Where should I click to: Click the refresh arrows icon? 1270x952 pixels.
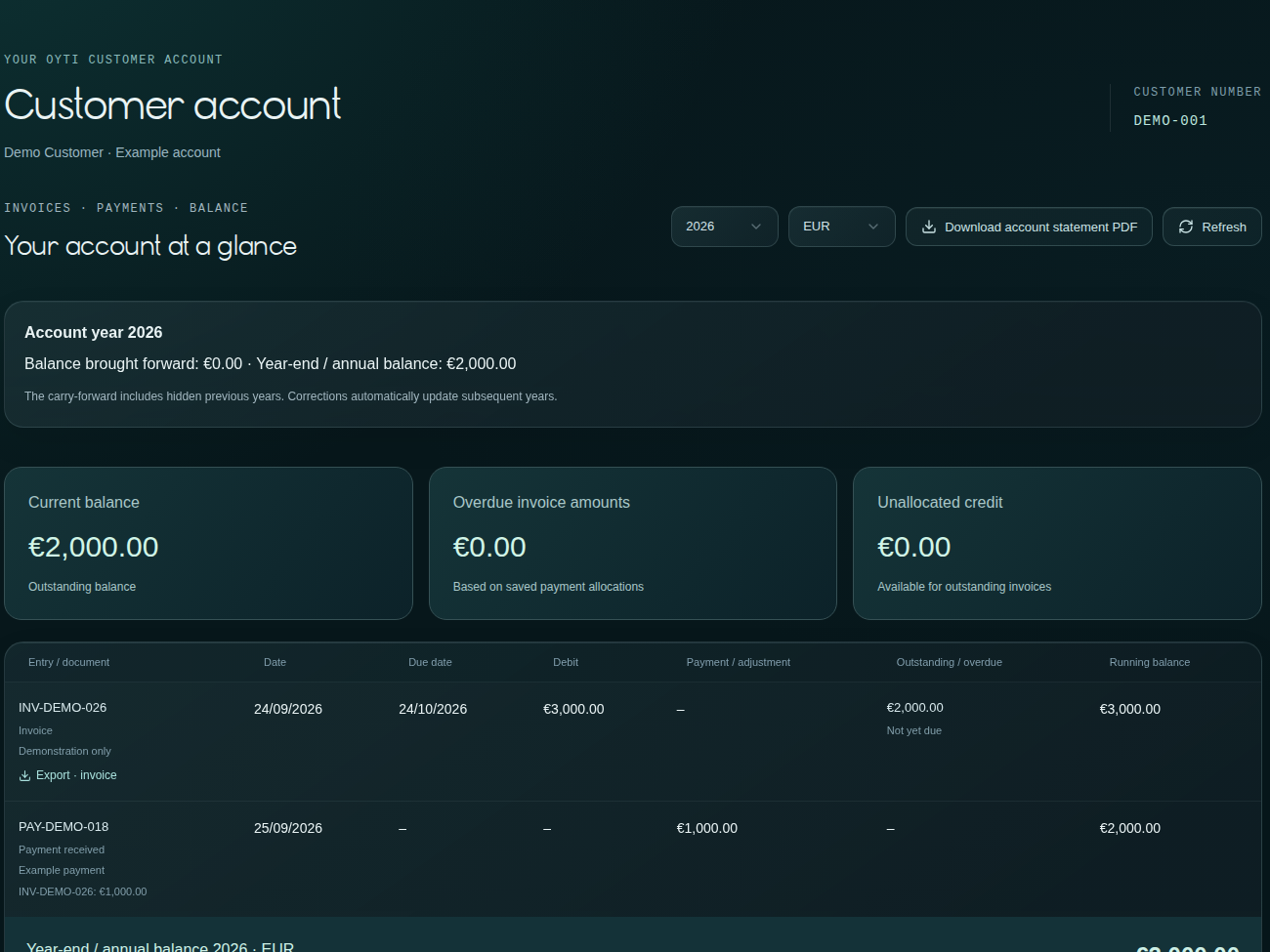point(1186,227)
